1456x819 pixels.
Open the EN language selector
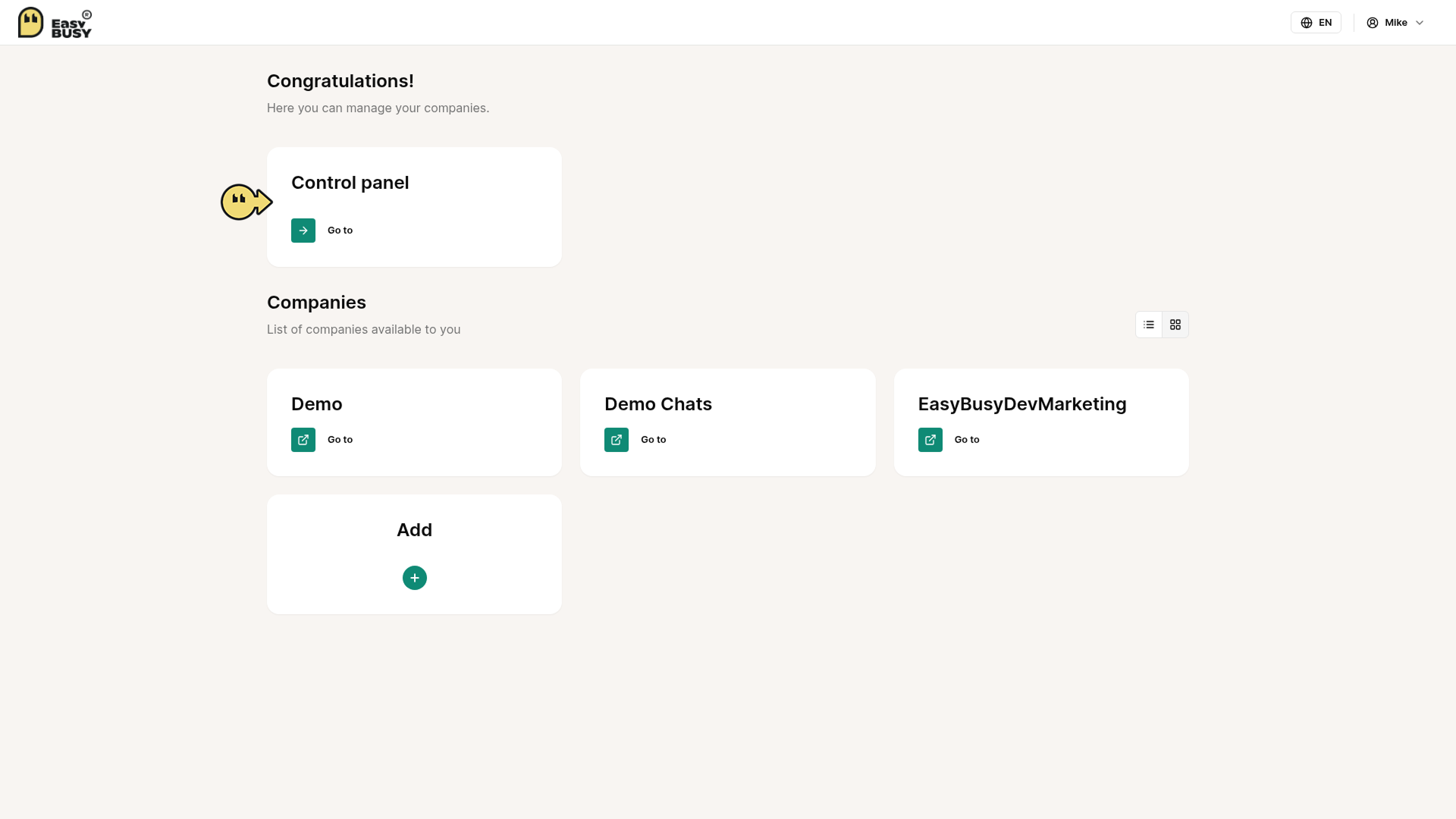pyautogui.click(x=1316, y=23)
